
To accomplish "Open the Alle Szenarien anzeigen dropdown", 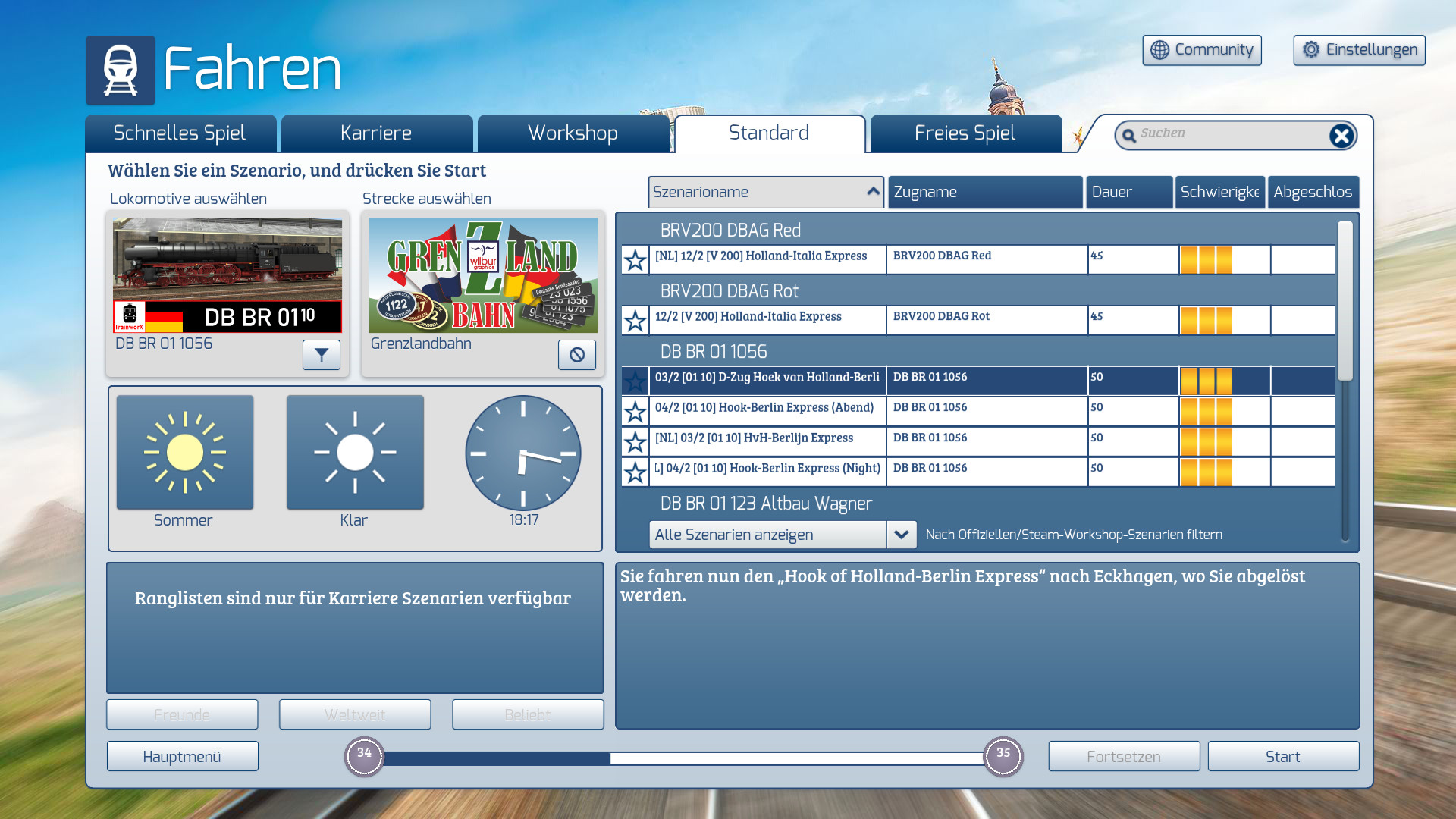I will [901, 535].
